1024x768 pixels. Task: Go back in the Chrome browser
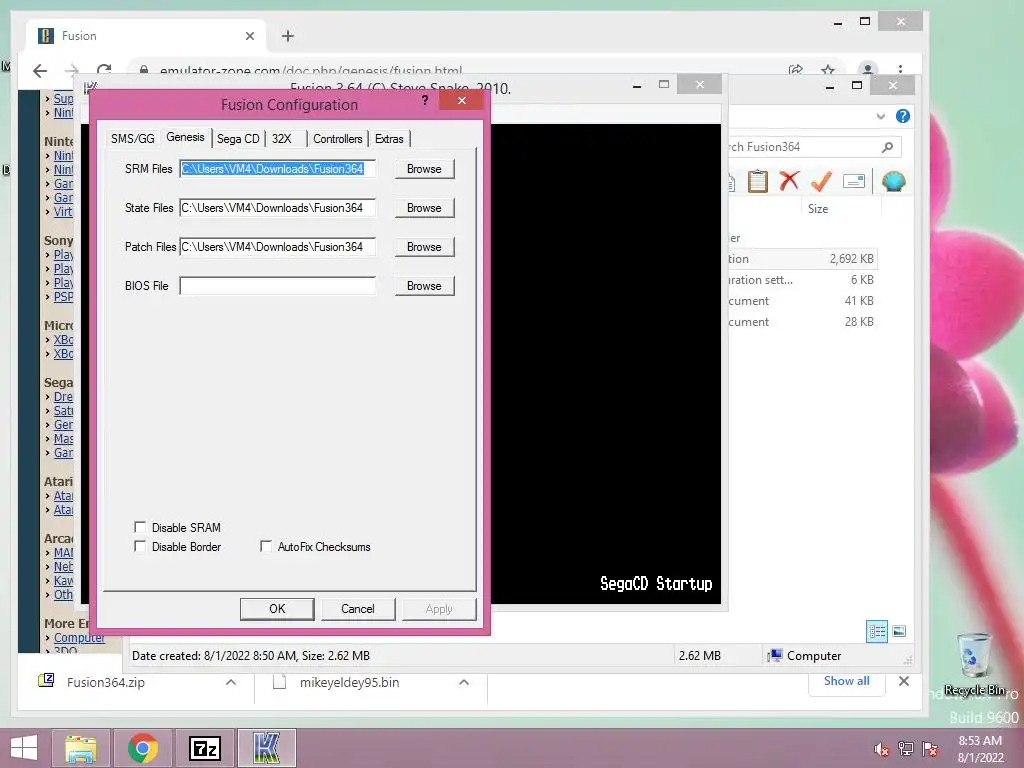pos(40,71)
